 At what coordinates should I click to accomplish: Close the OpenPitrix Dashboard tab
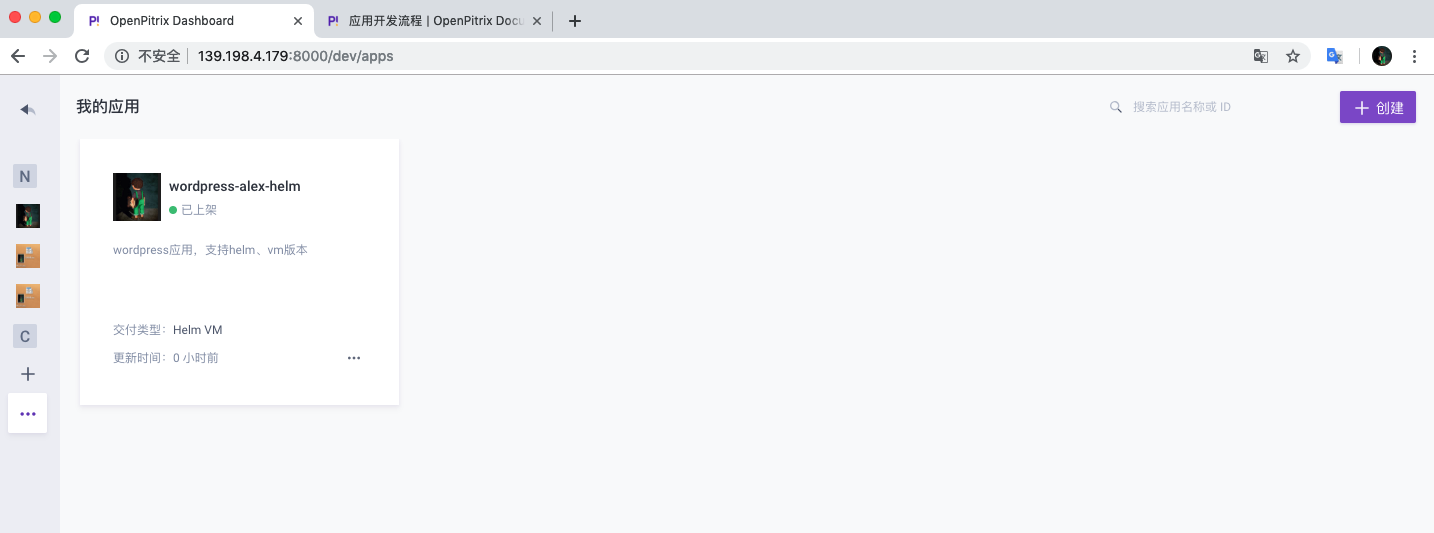click(x=298, y=21)
